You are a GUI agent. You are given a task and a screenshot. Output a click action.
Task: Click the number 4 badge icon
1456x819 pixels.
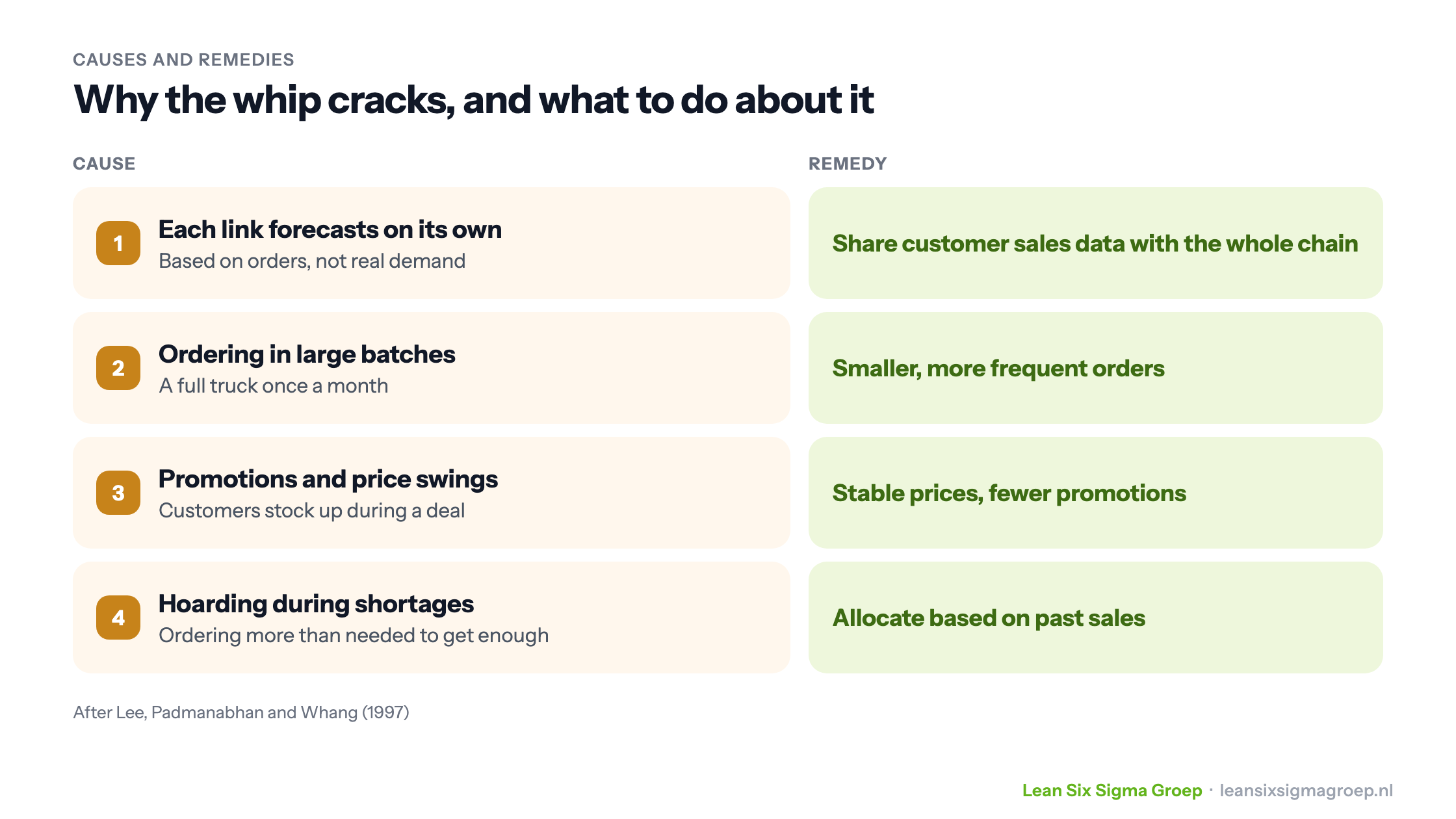pos(118,617)
